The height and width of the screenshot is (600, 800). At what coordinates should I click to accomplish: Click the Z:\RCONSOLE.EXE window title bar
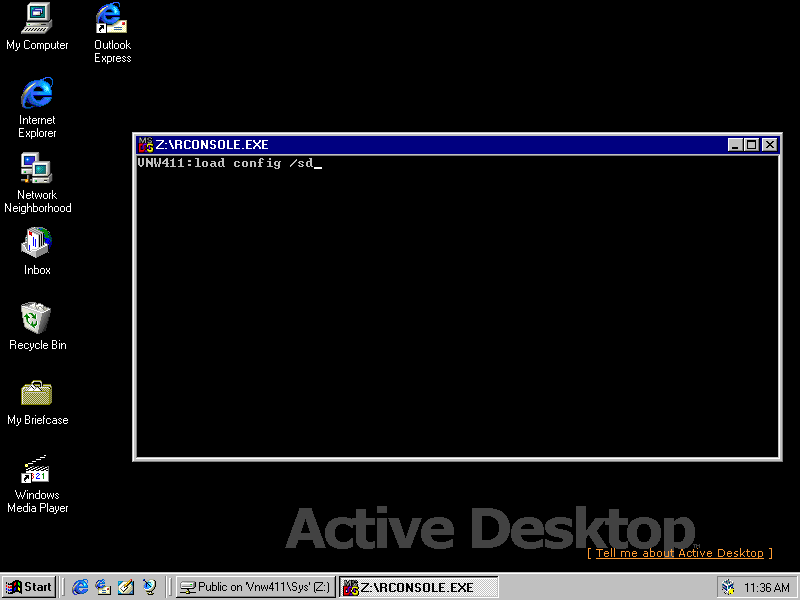(457, 144)
